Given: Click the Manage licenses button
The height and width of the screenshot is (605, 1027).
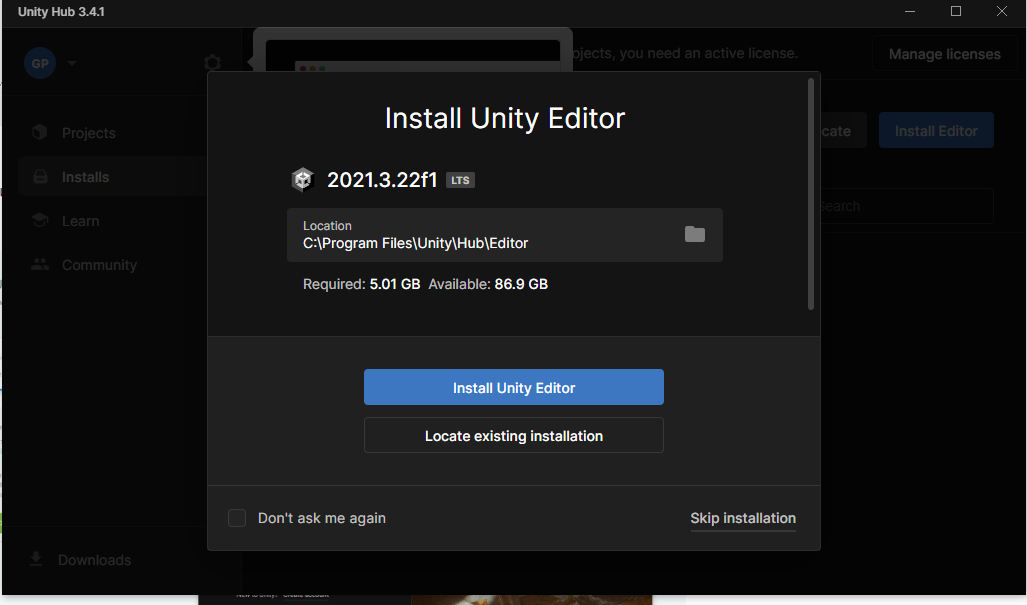Looking at the screenshot, I should (x=944, y=54).
